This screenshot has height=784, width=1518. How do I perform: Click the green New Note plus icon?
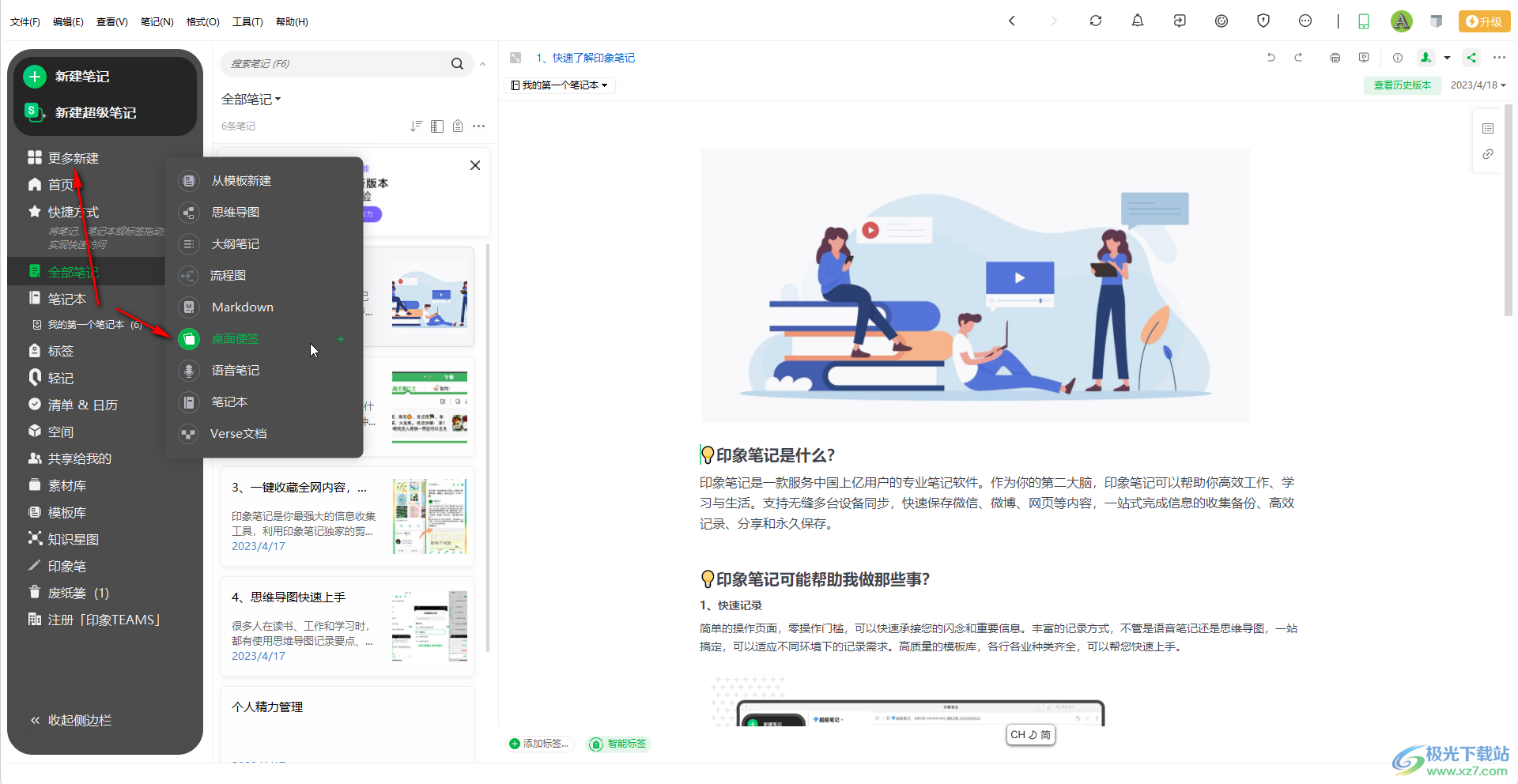pyautogui.click(x=34, y=76)
